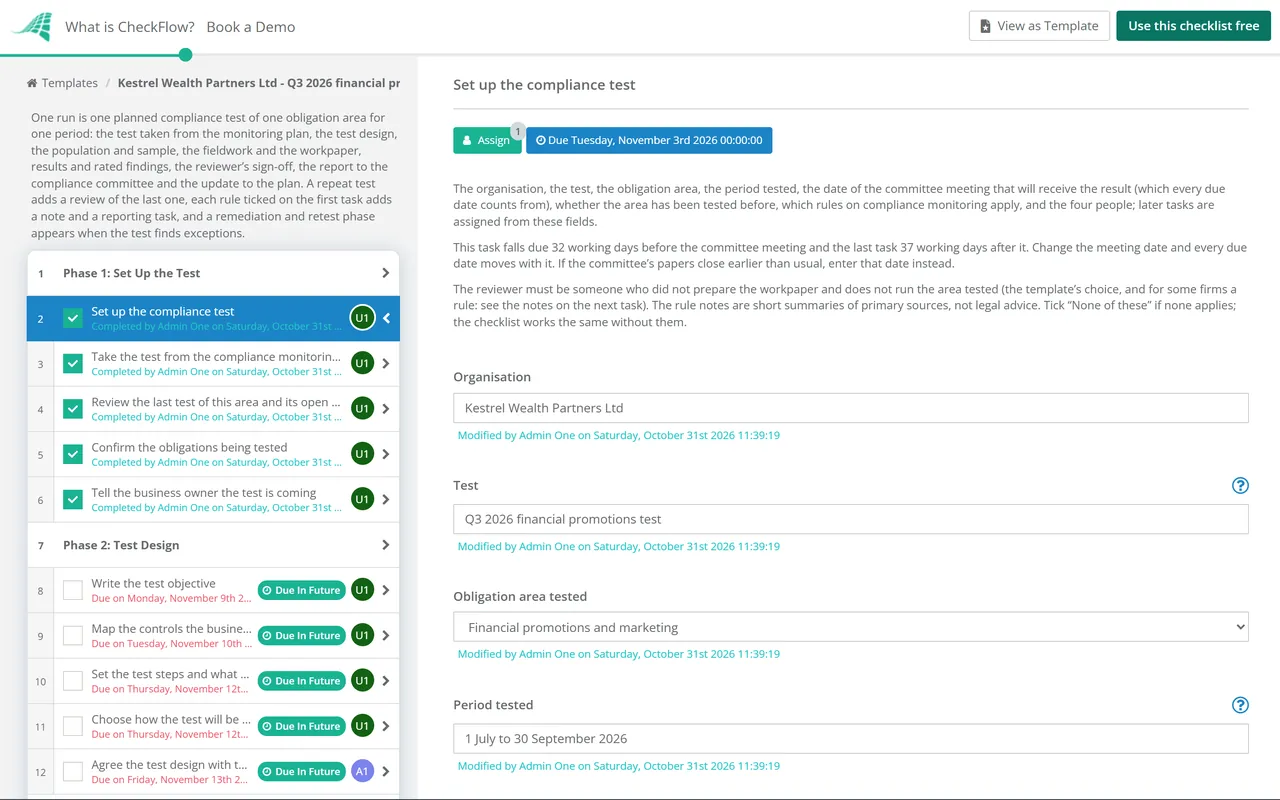Tick Write the test objective checkbox
The image size is (1280, 800).
point(73,590)
